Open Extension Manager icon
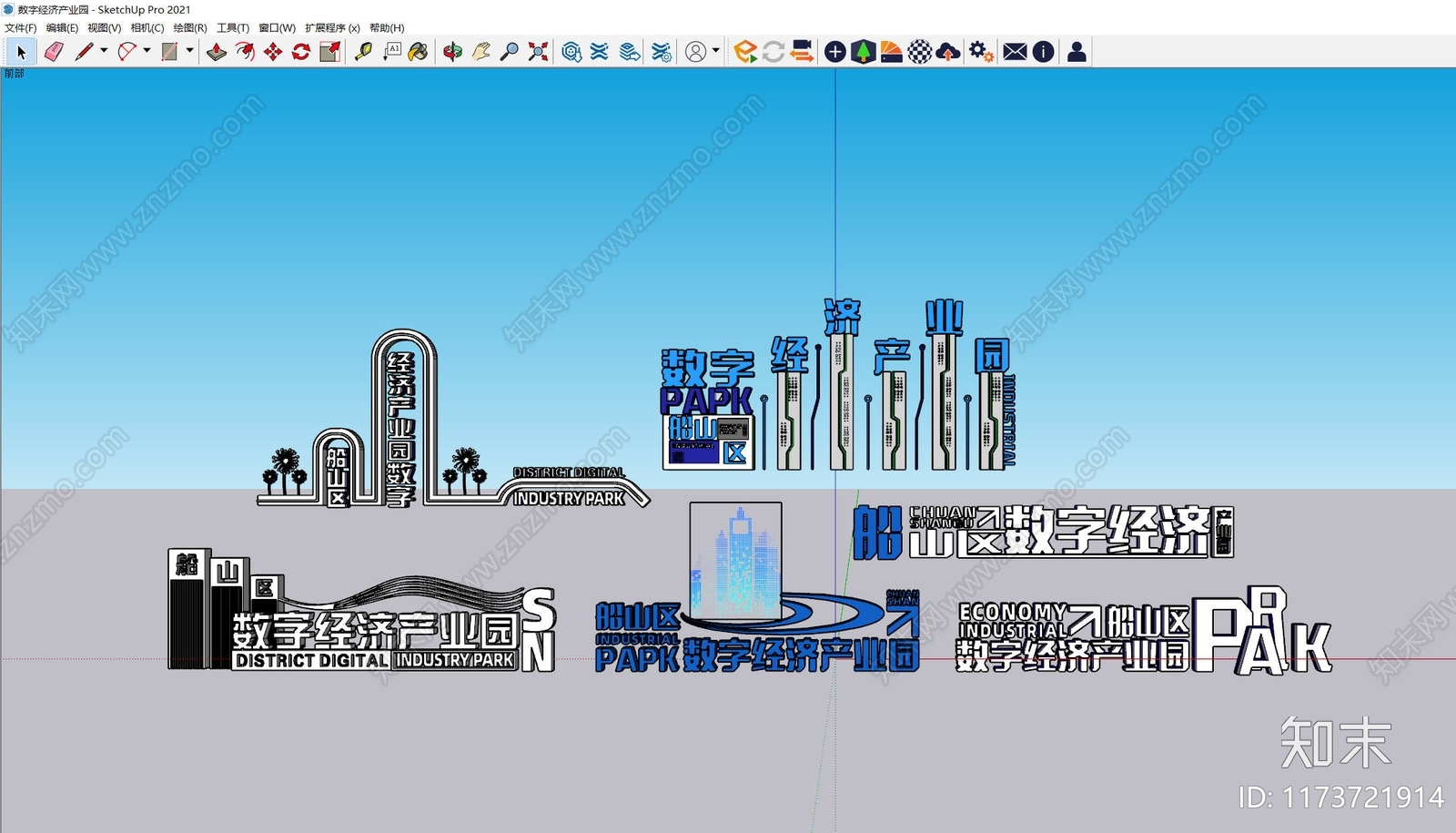 [662, 52]
